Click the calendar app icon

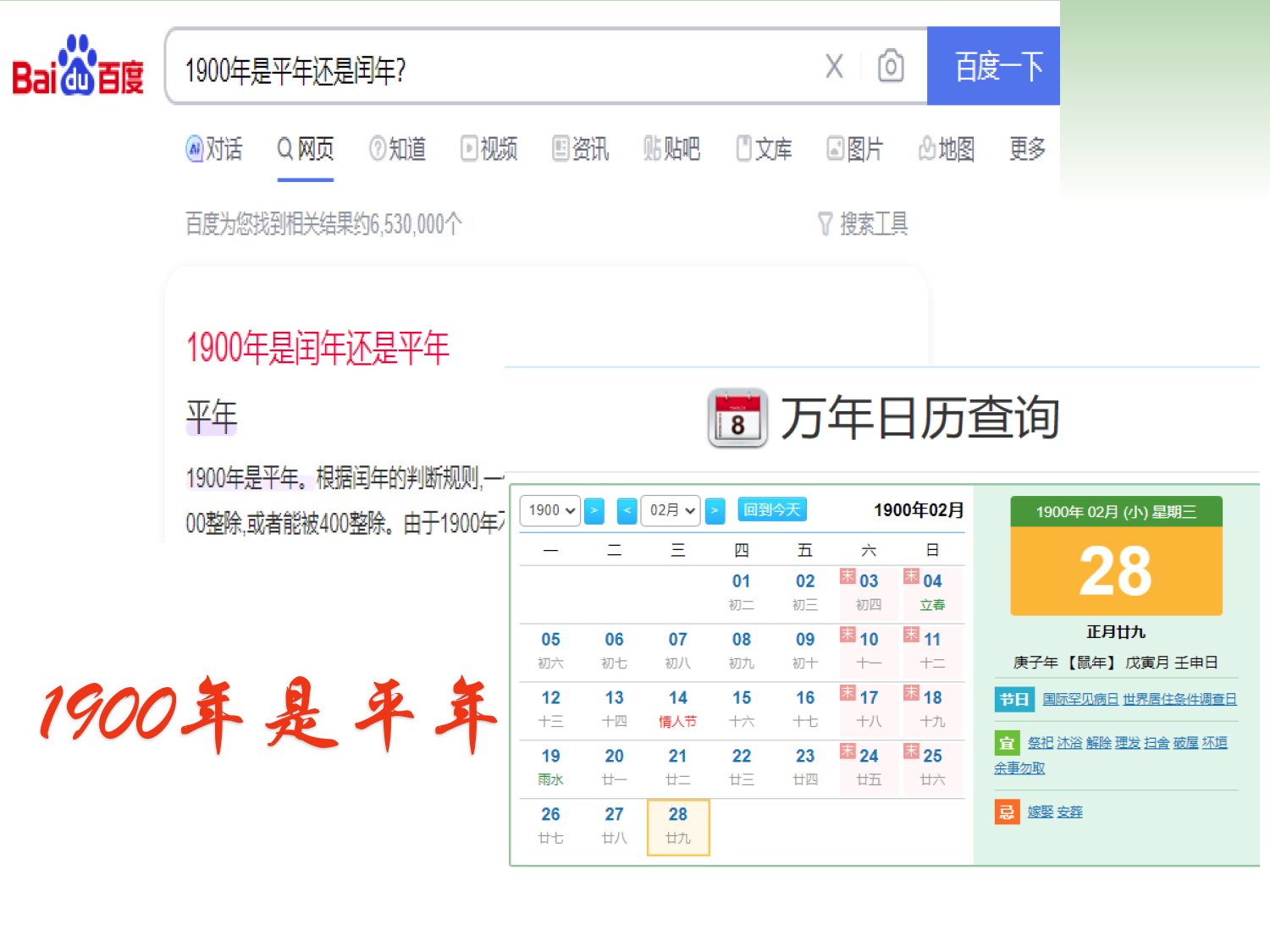tap(737, 418)
